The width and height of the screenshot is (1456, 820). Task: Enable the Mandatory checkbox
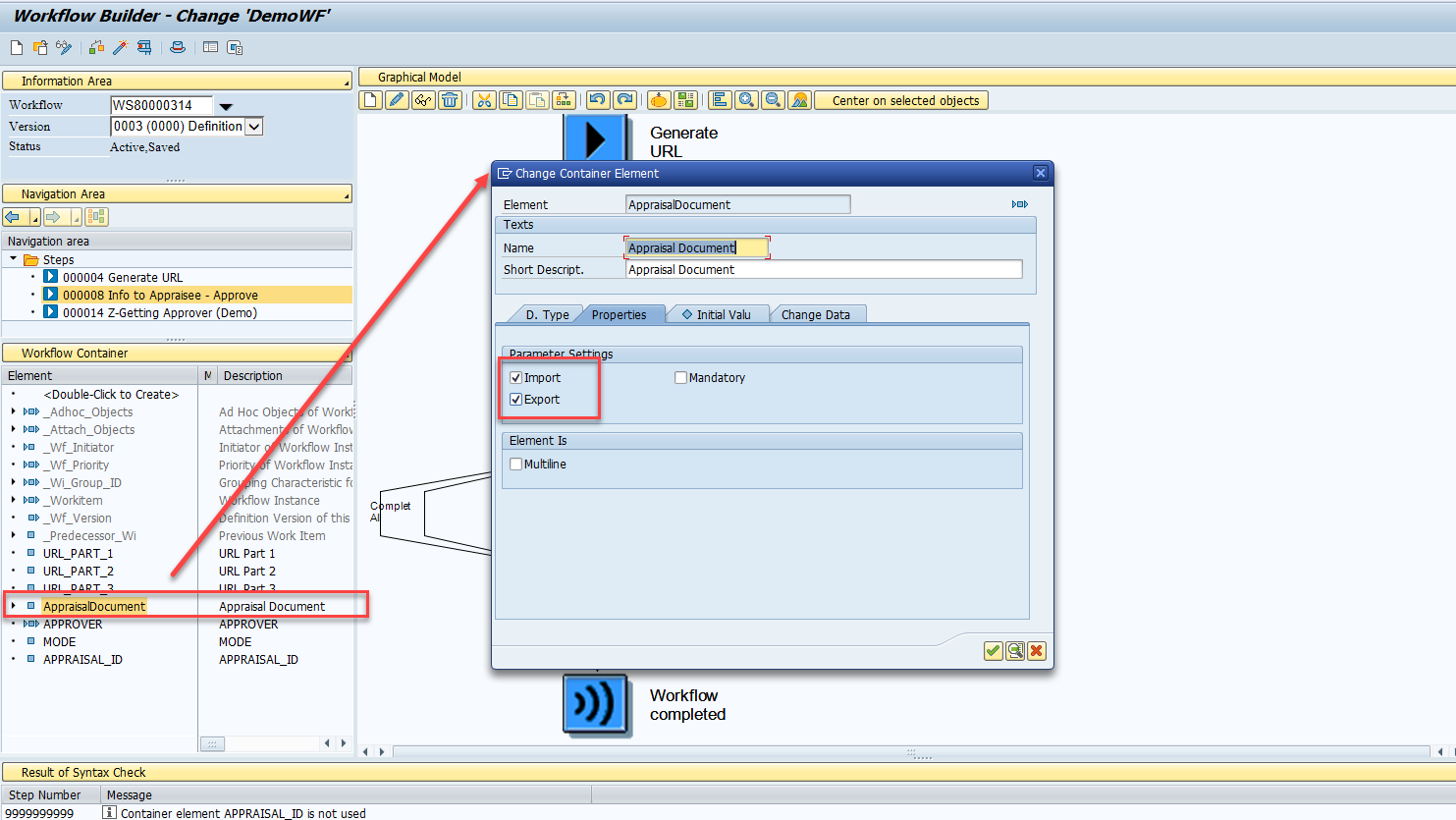pyautogui.click(x=680, y=377)
